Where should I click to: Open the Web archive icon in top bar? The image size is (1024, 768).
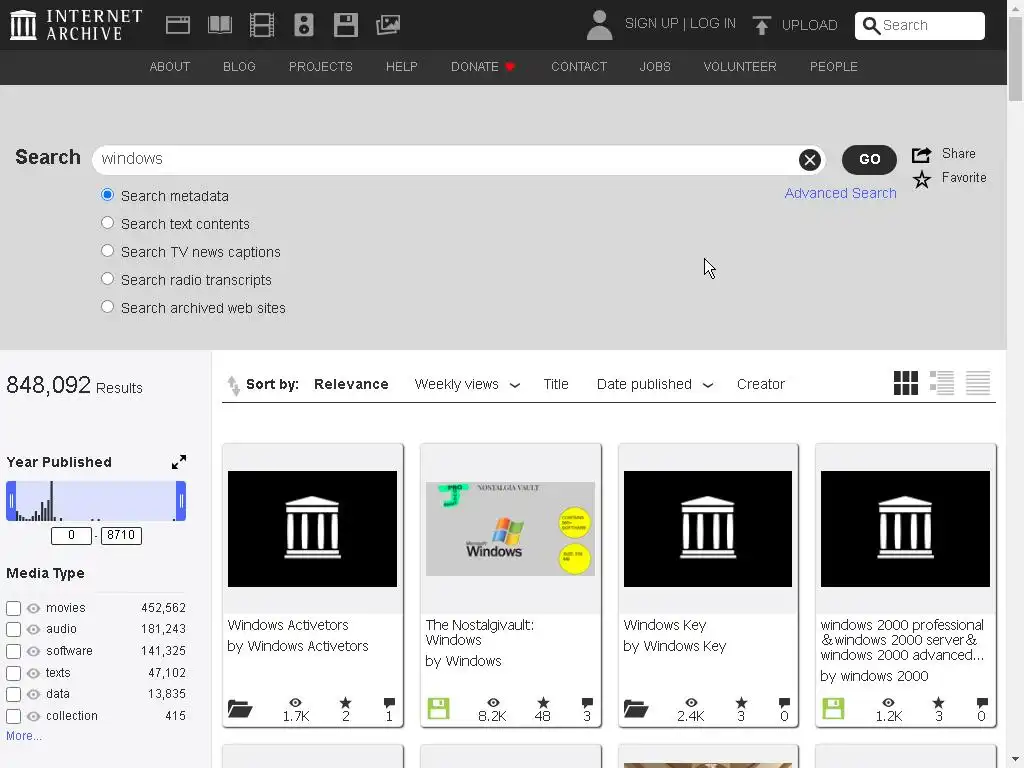[x=178, y=25]
